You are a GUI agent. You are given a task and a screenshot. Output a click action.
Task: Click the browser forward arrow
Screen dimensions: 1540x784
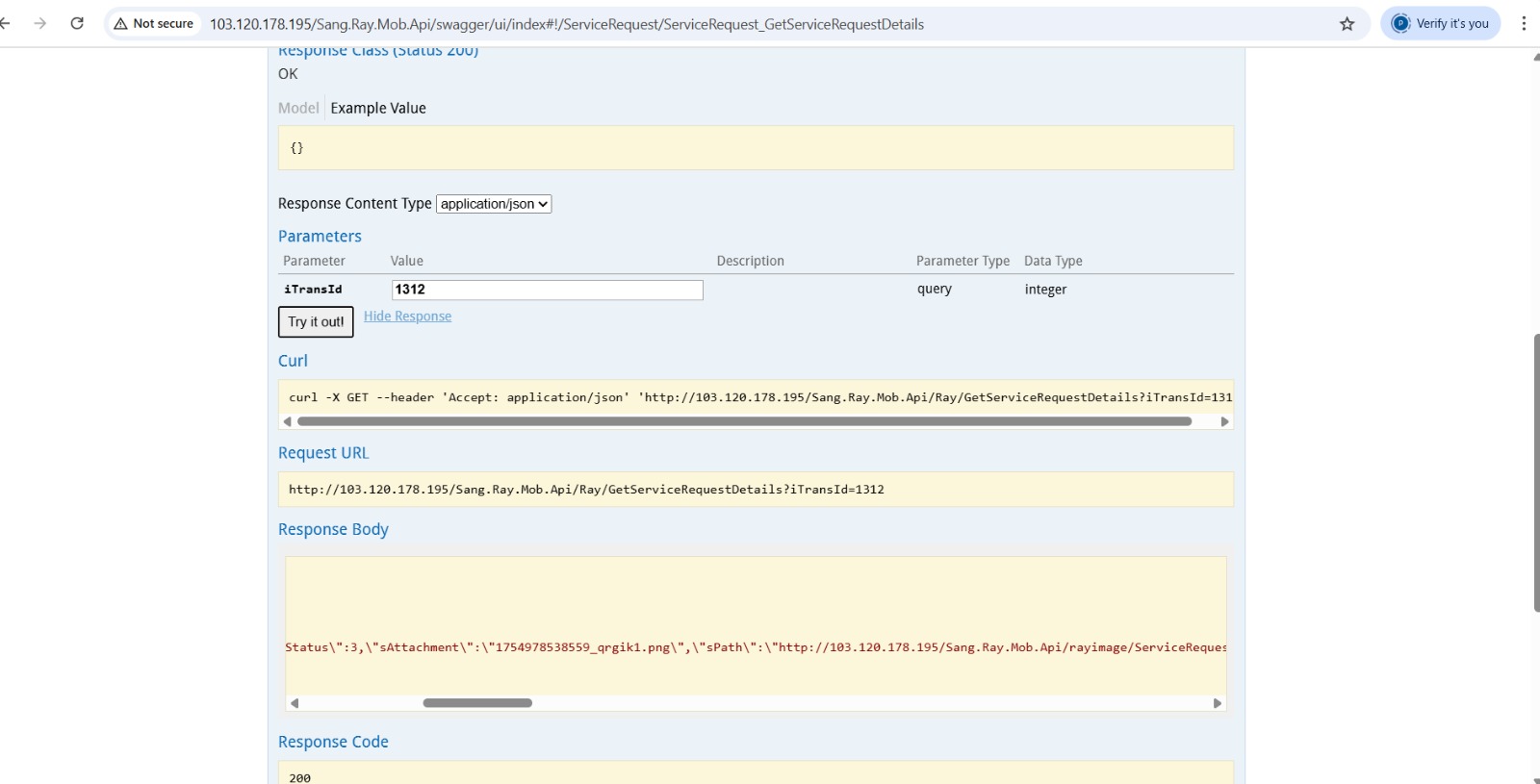(39, 23)
